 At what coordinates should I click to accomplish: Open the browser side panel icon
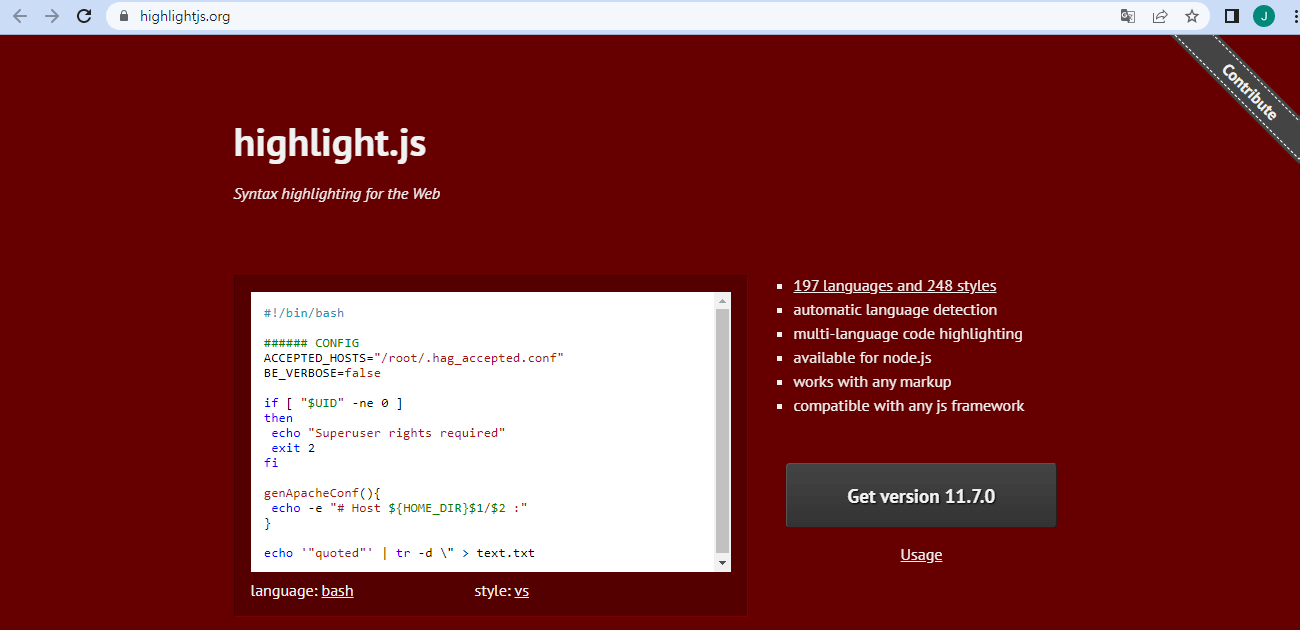point(1232,16)
